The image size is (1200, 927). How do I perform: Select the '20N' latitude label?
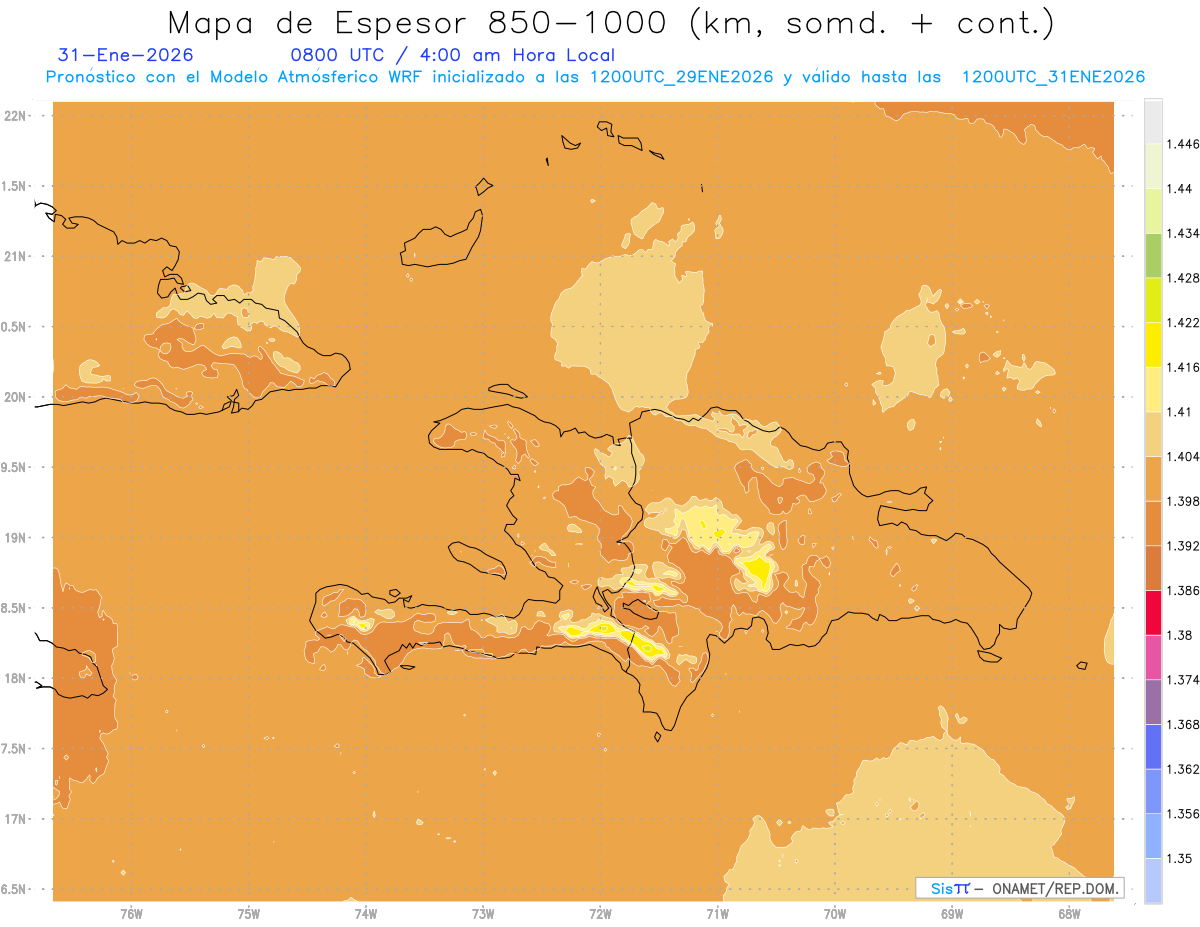[x=17, y=397]
